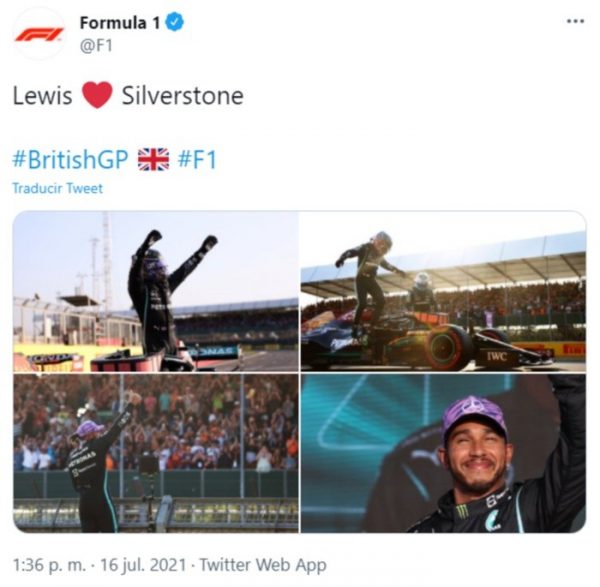Viewport: 600px width, 587px height.
Task: Click the word Silverstone in tweet
Action: click(182, 96)
